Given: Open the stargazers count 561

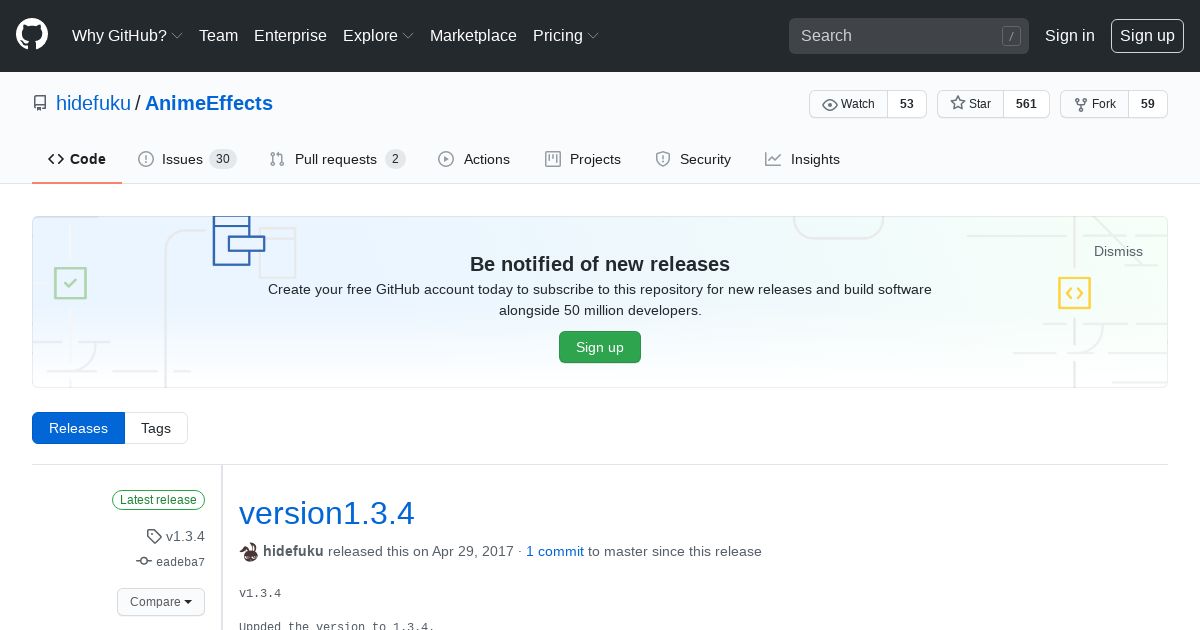Looking at the screenshot, I should pos(1026,104).
